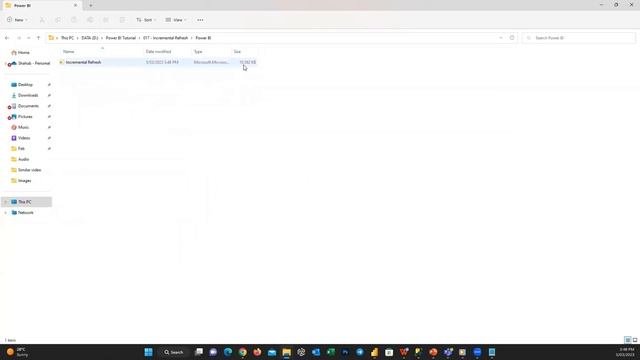Click the Copy toolbar icon
This screenshot has width=640, height=360.
pyautogui.click(x=58, y=20)
